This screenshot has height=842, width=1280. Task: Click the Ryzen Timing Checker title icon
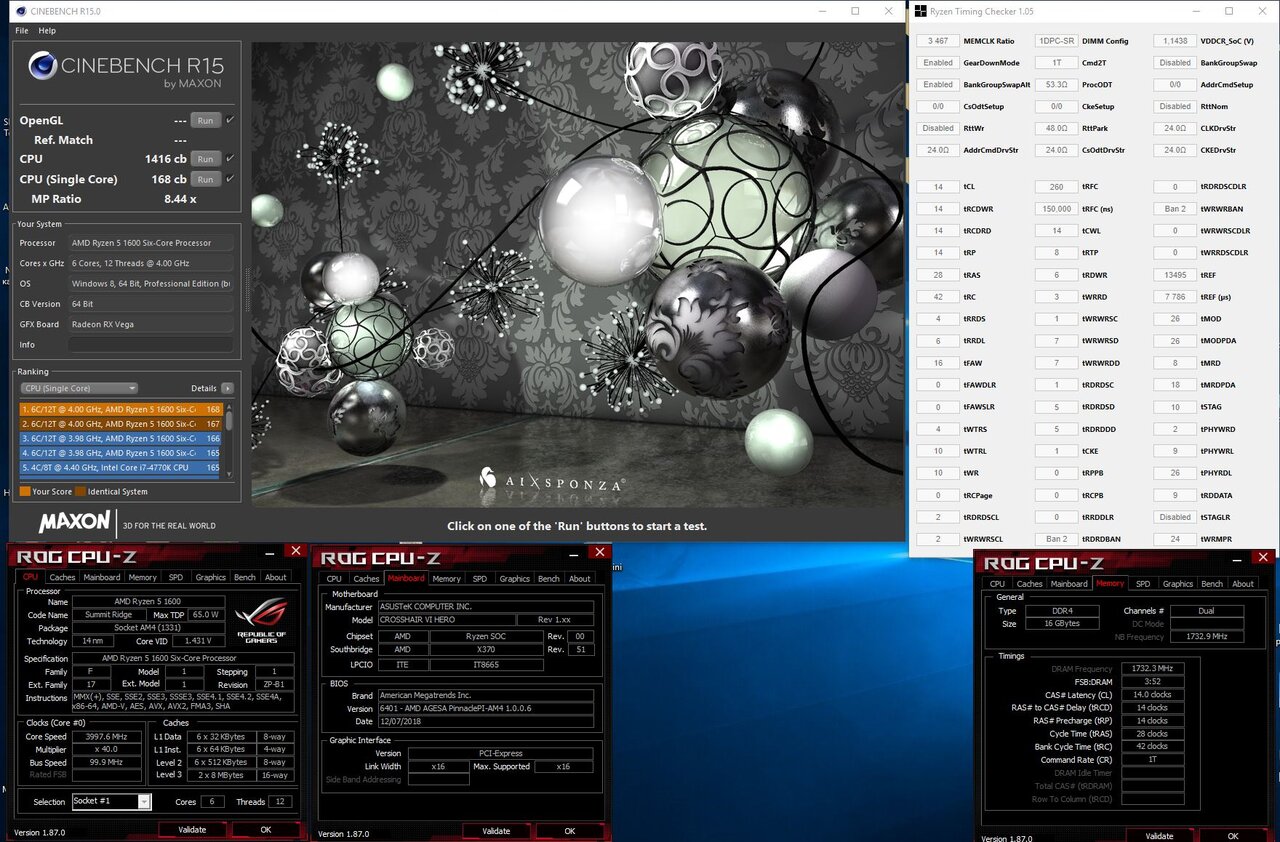(920, 11)
